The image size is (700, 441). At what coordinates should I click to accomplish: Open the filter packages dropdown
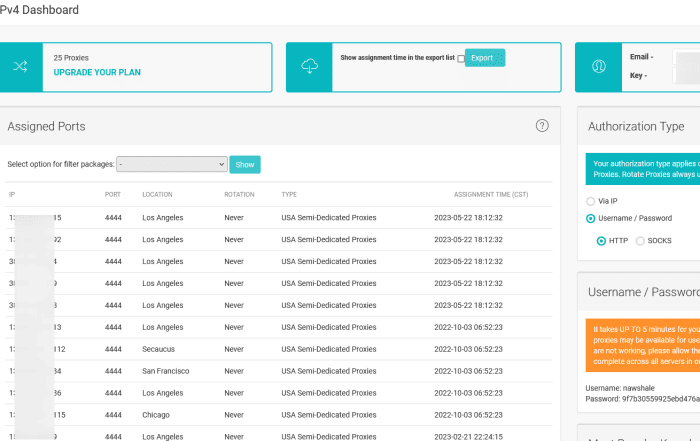coord(172,164)
